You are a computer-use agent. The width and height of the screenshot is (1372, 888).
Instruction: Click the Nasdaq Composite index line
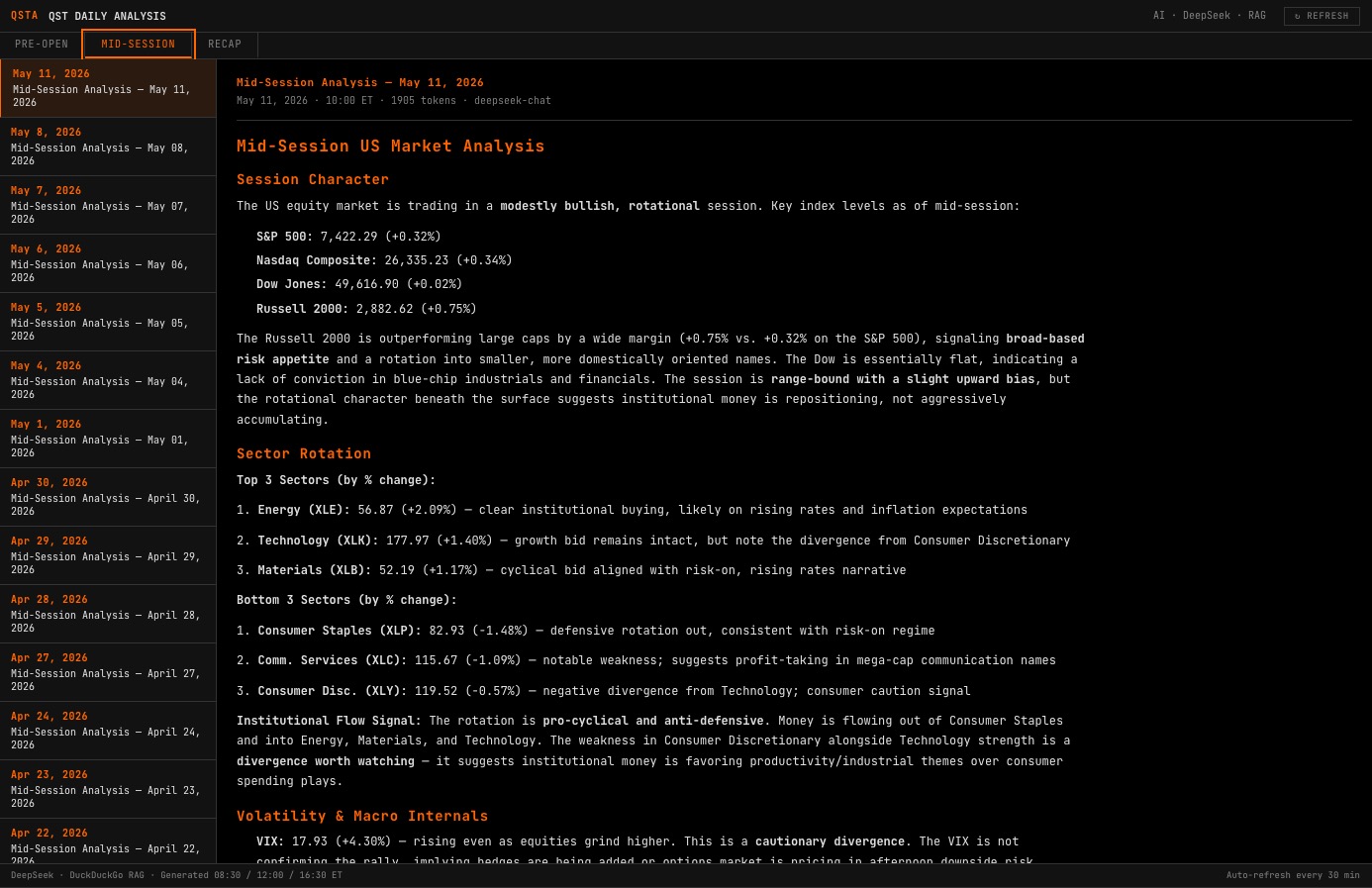coord(384,260)
